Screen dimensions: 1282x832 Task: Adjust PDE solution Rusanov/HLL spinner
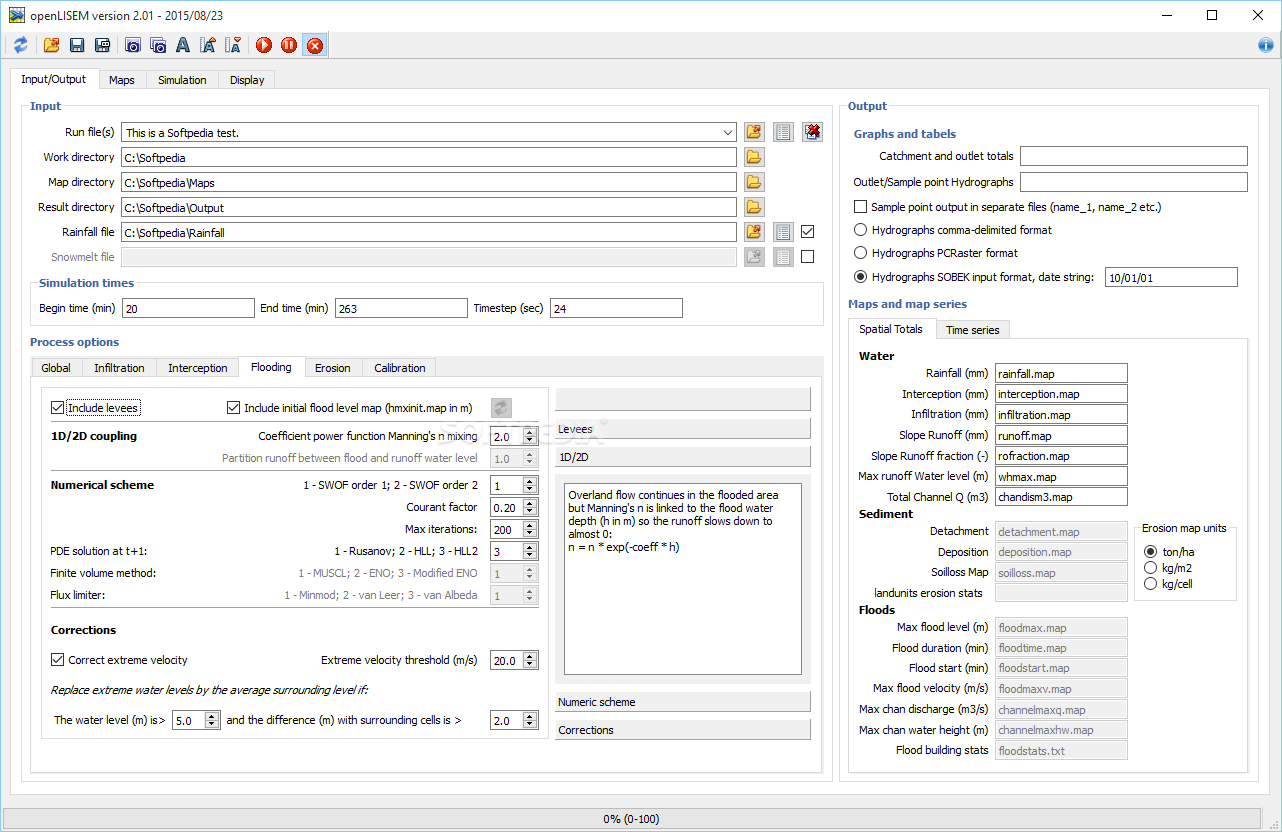point(514,551)
